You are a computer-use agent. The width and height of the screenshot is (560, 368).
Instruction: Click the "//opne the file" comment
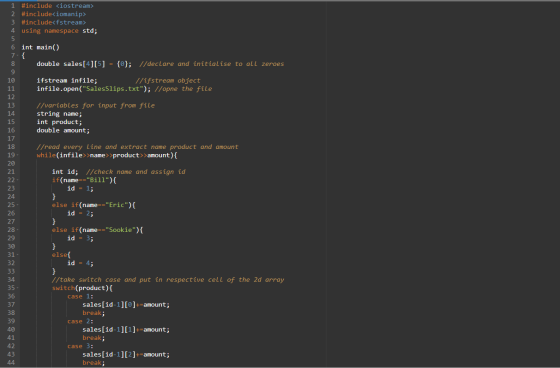(x=183, y=89)
